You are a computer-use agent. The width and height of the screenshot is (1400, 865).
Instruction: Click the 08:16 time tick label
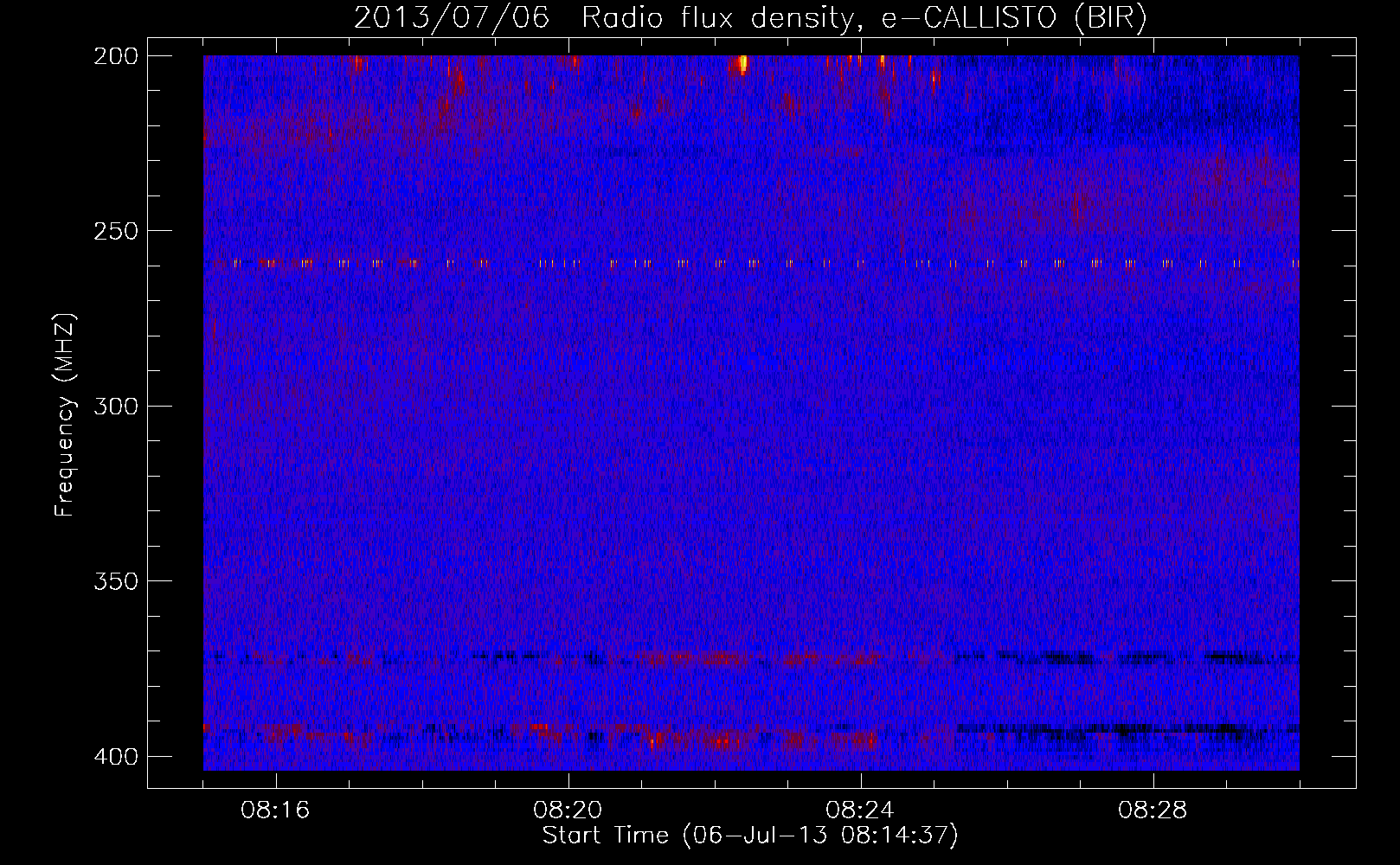[275, 811]
